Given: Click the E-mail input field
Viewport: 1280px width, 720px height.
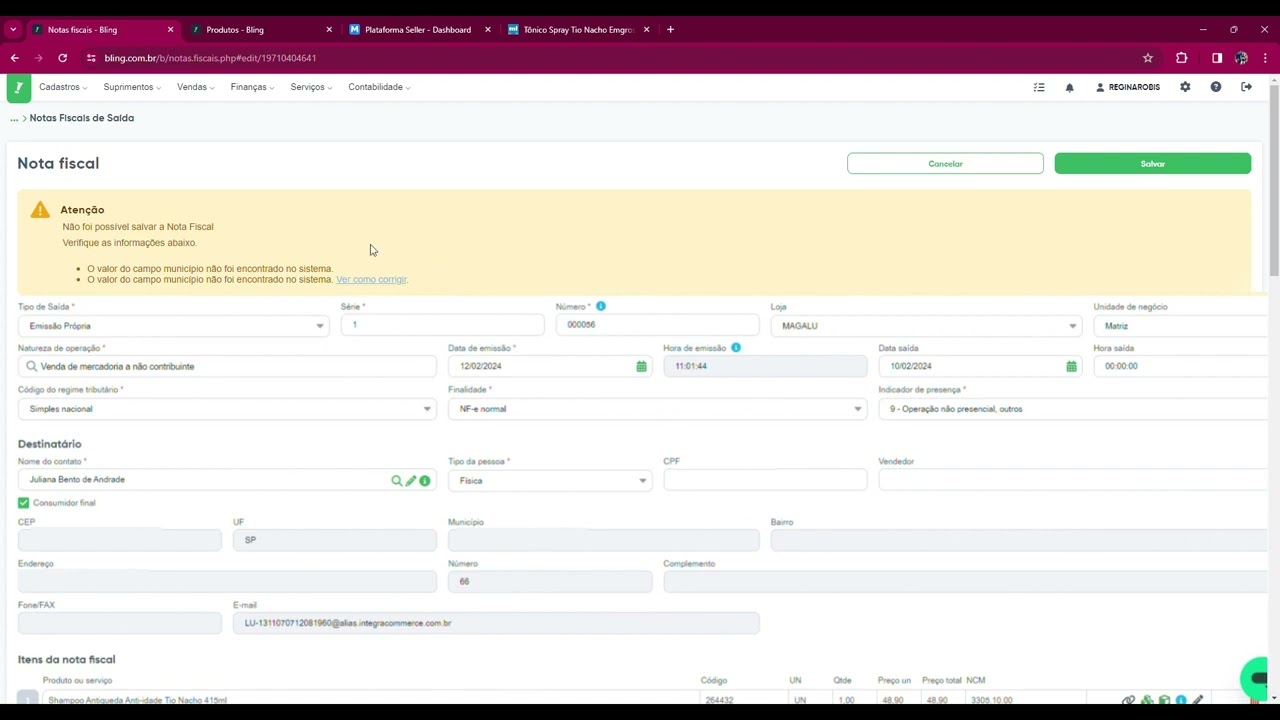Looking at the screenshot, I should click(496, 623).
